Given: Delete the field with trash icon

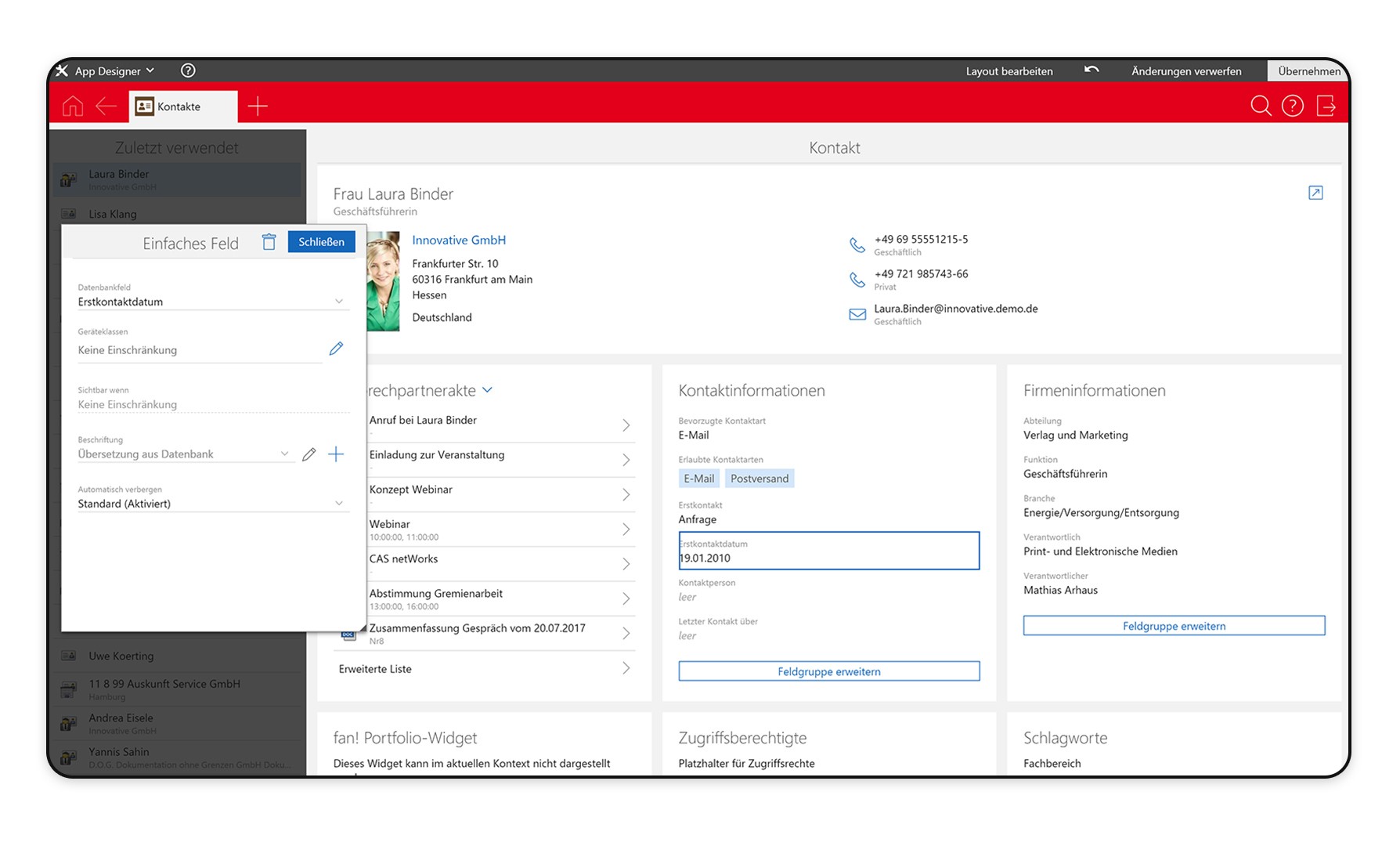Looking at the screenshot, I should point(269,242).
